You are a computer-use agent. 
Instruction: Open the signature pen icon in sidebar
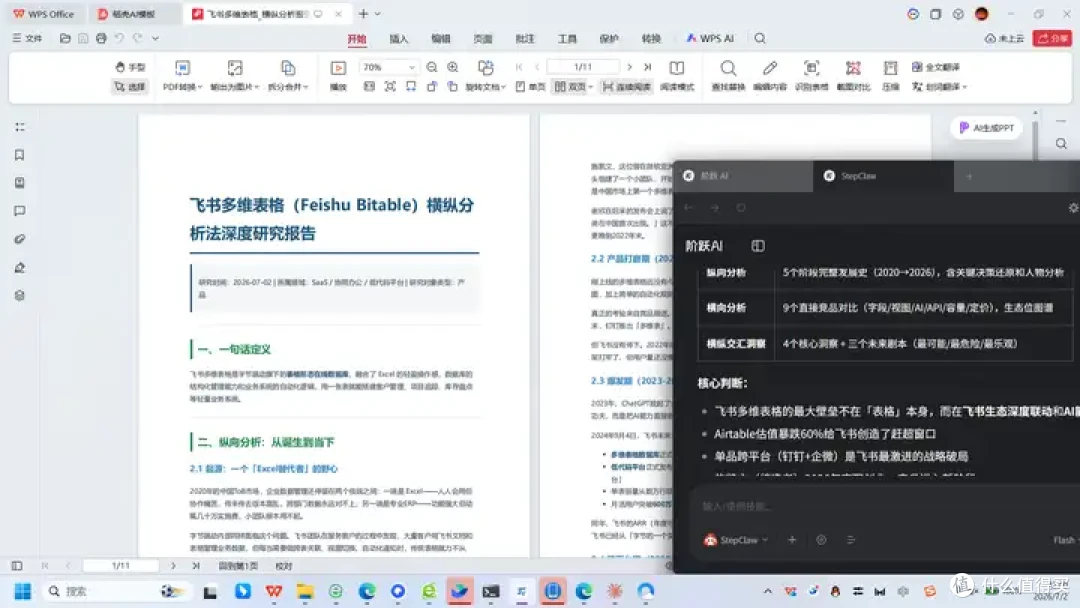click(19, 267)
